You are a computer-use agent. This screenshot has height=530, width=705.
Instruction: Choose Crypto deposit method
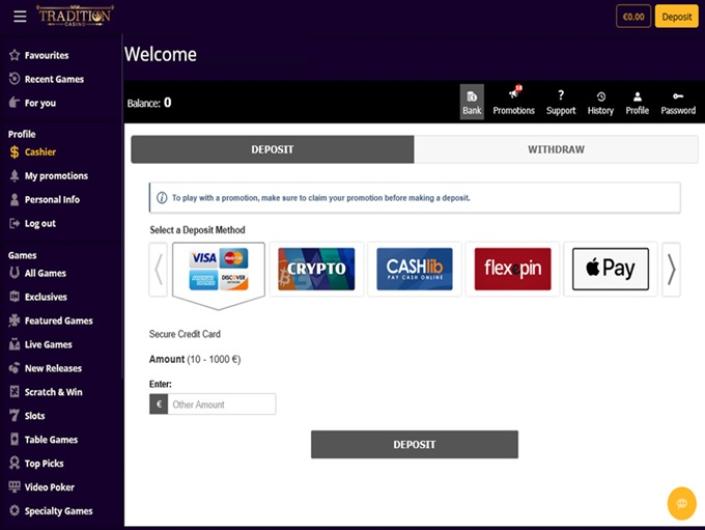316,269
